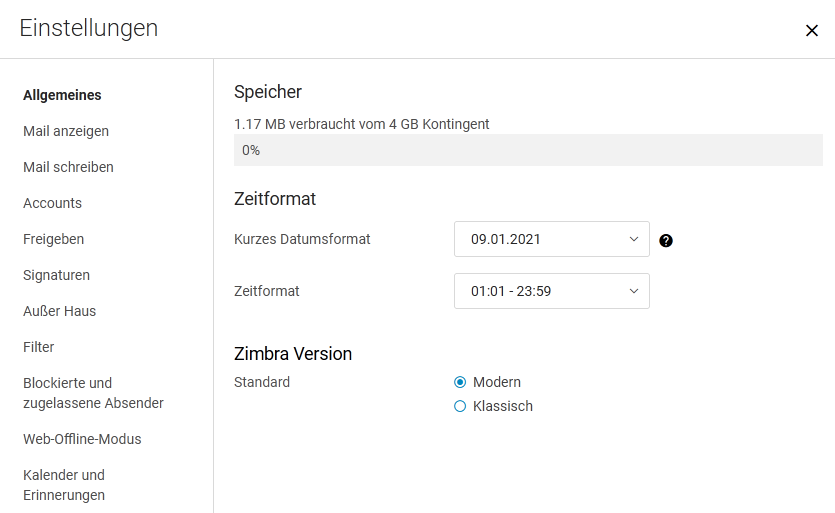The image size is (835, 513).
Task: Select the Klassisch radio button
Action: (460, 406)
